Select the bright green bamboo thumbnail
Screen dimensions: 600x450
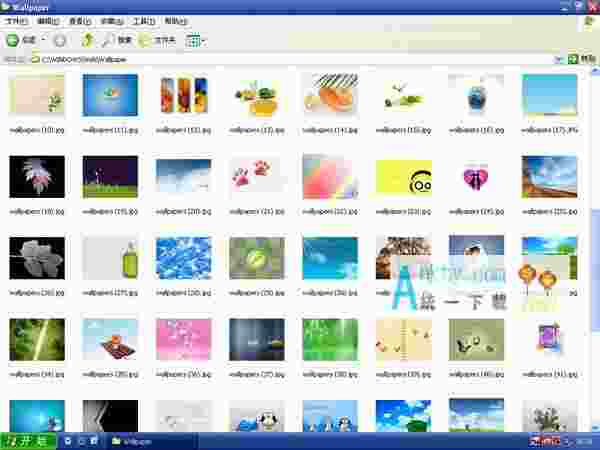pos(330,340)
